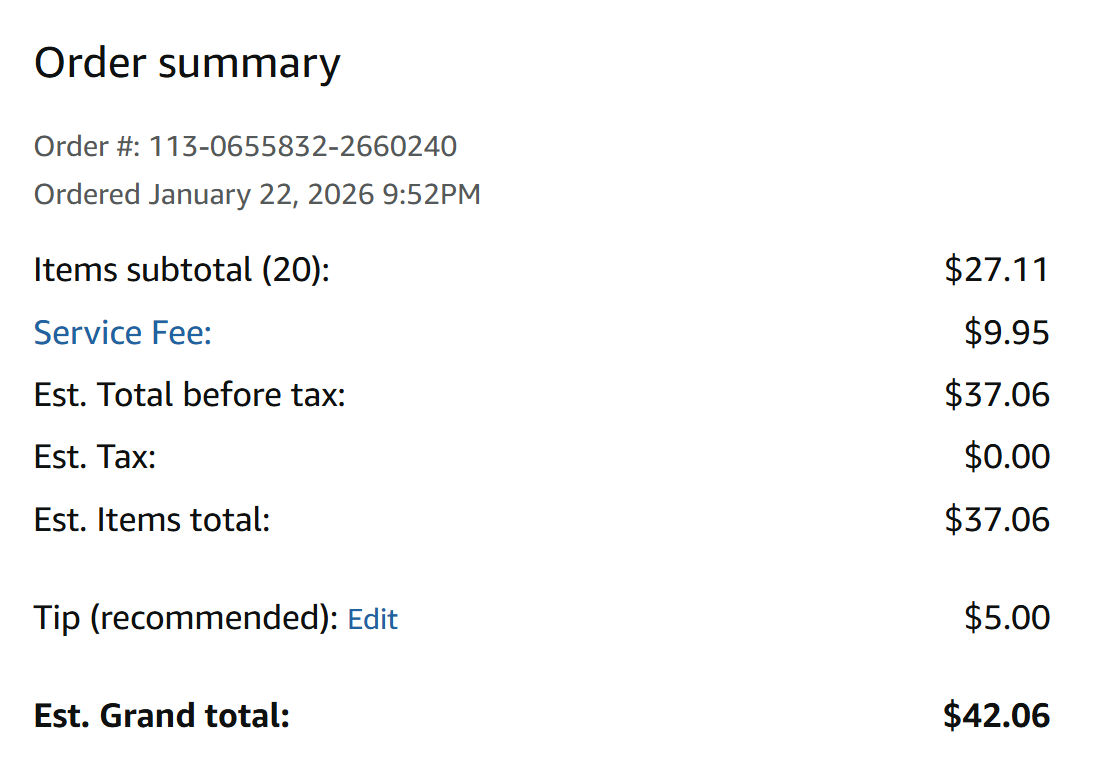The width and height of the screenshot is (1096, 770).
Task: Click the 9:52PM order time
Action: pos(431,194)
